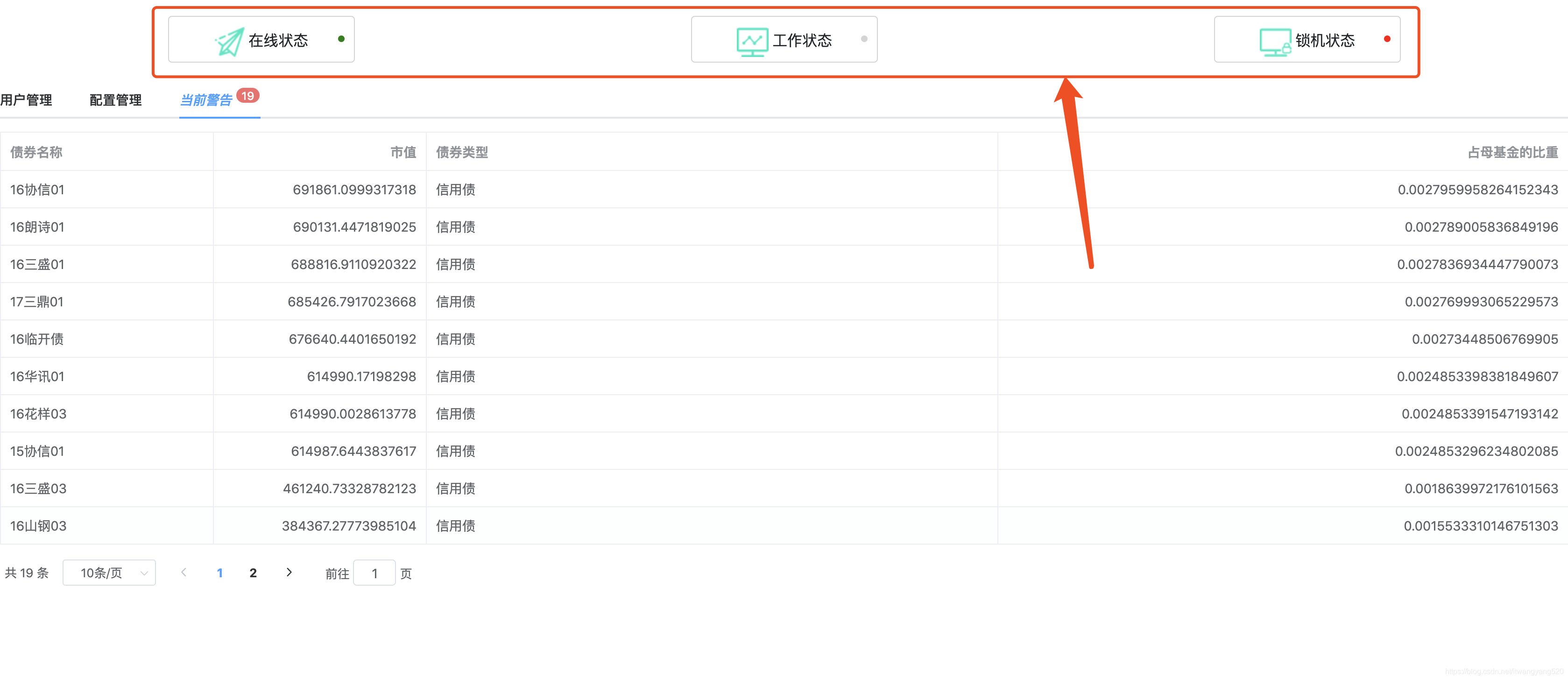Click 信用债 type in 16协信01 row
The width and height of the screenshot is (1568, 680).
456,189
